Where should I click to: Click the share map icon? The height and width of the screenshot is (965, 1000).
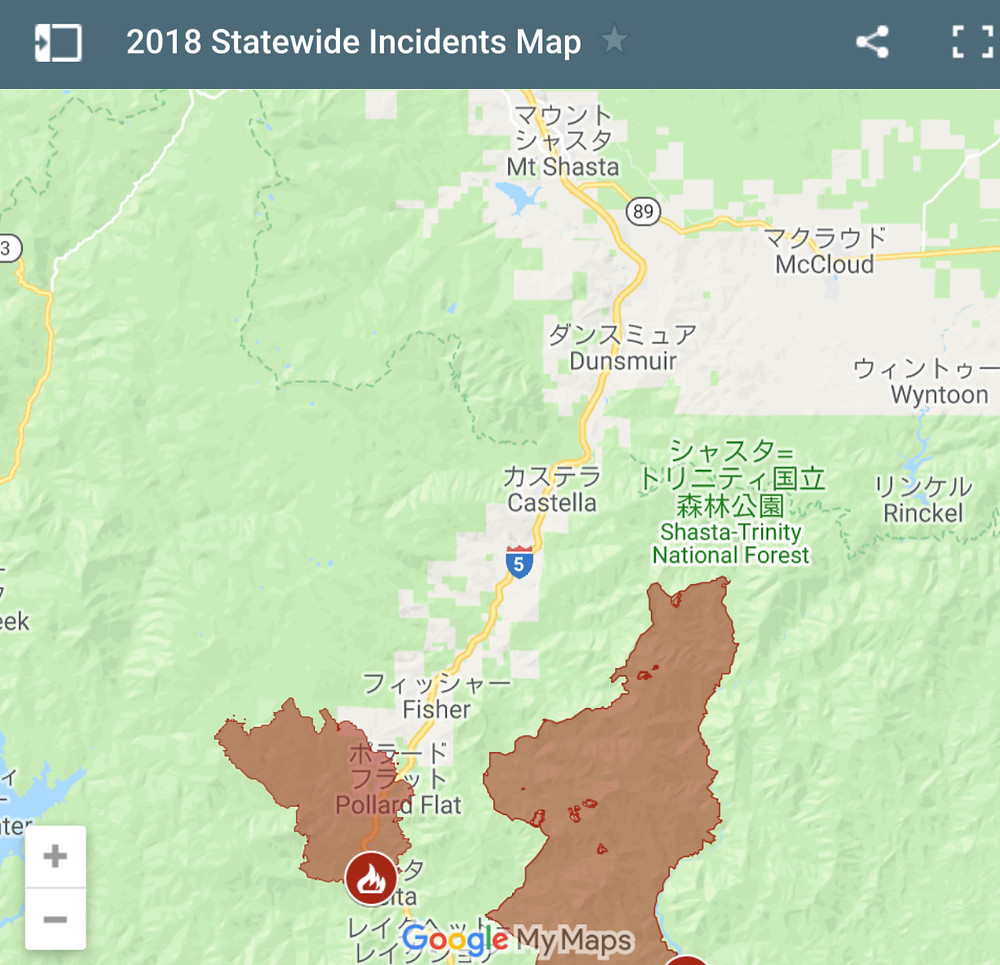coord(872,42)
